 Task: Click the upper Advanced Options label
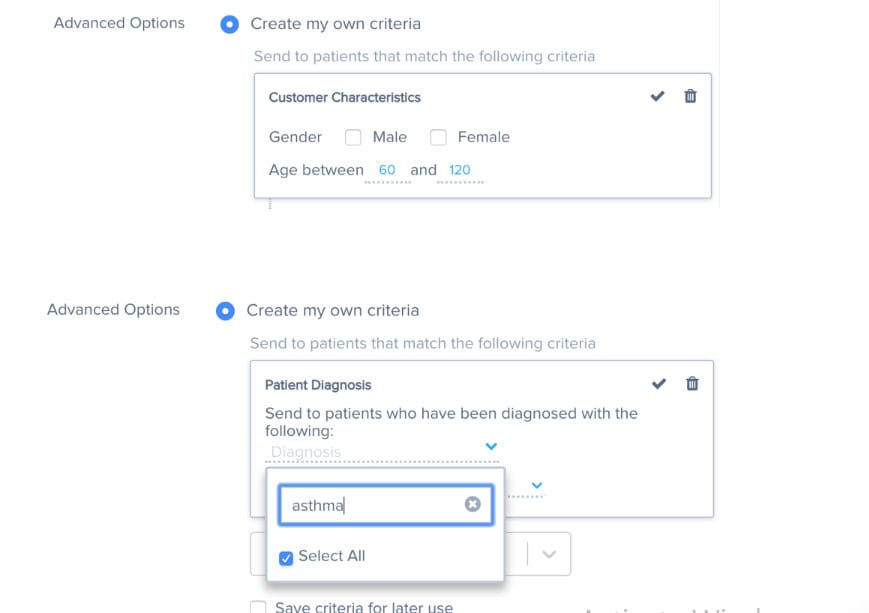[119, 23]
